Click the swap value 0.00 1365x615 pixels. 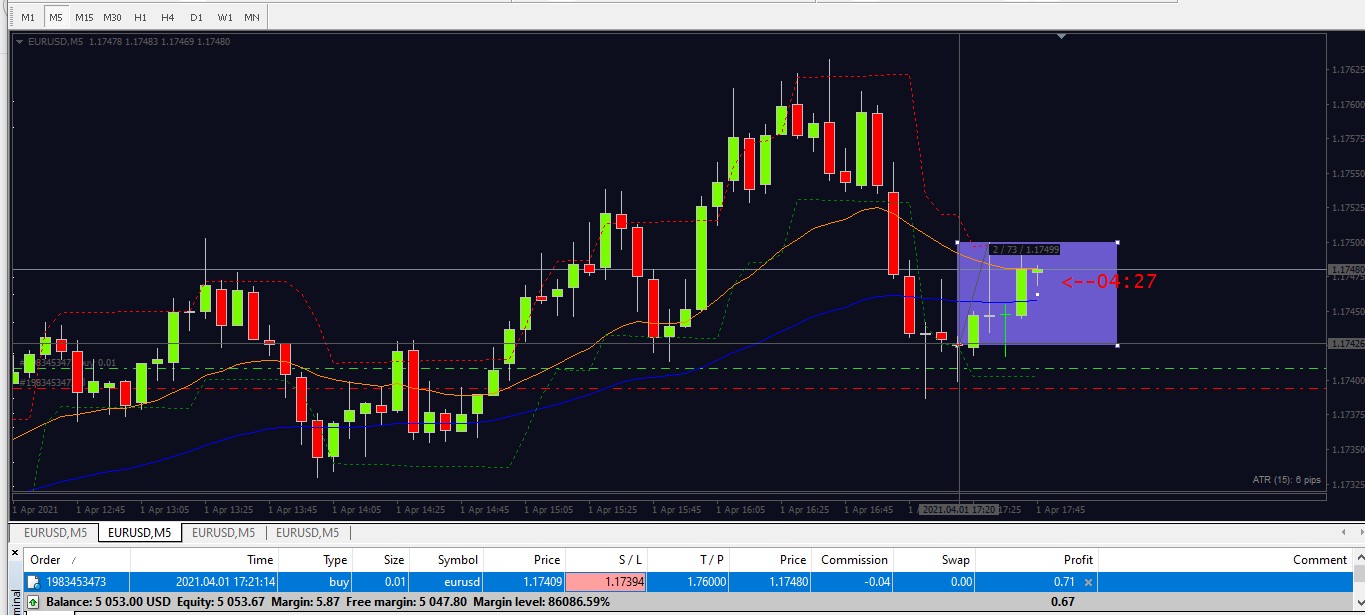pos(961,581)
